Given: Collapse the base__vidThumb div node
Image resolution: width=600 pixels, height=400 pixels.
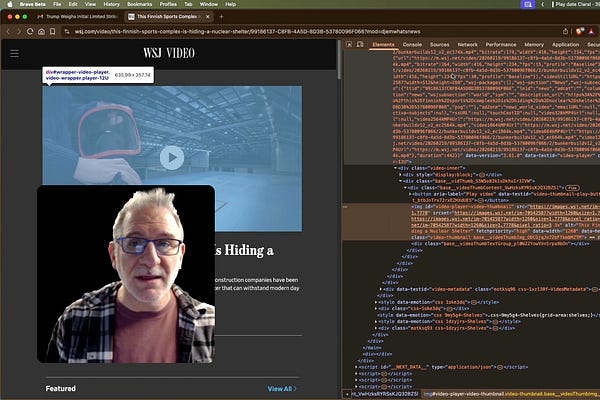Looking at the screenshot, I should pos(401,181).
